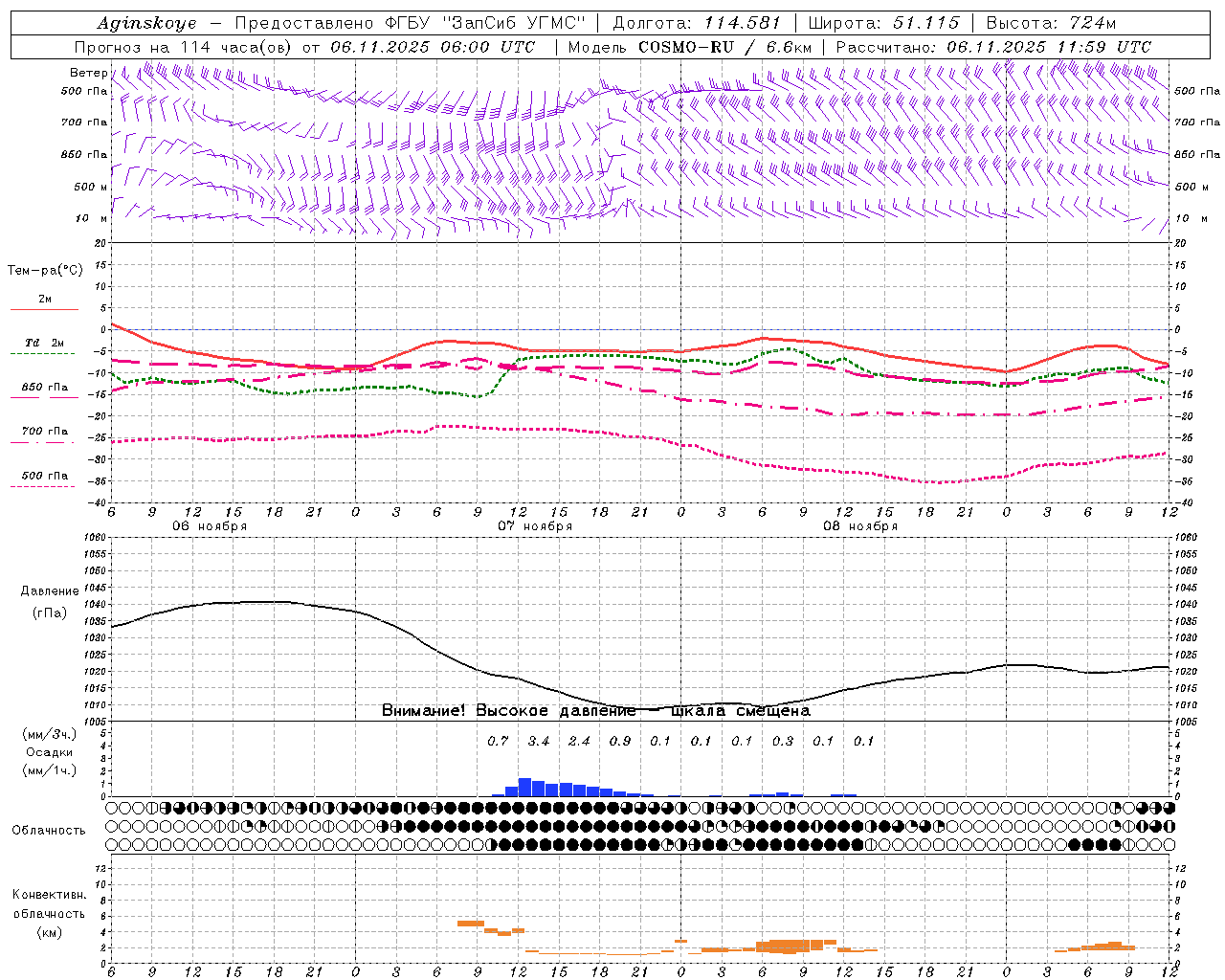Click the station name Aginskoye in header

coord(146,23)
